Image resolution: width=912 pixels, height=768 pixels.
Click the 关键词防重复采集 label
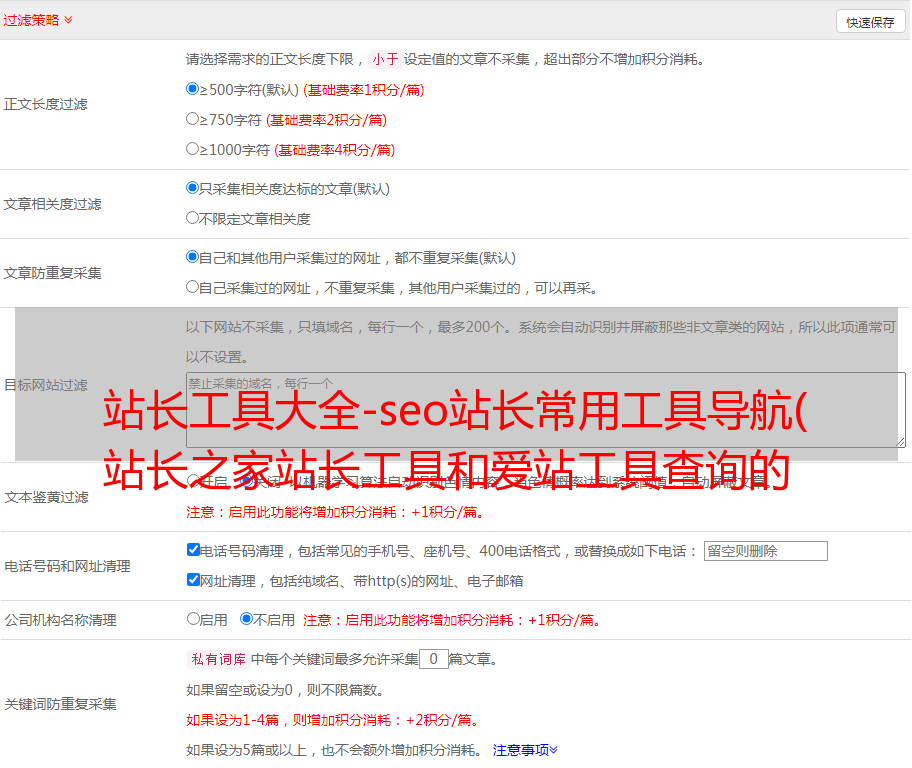[60, 704]
